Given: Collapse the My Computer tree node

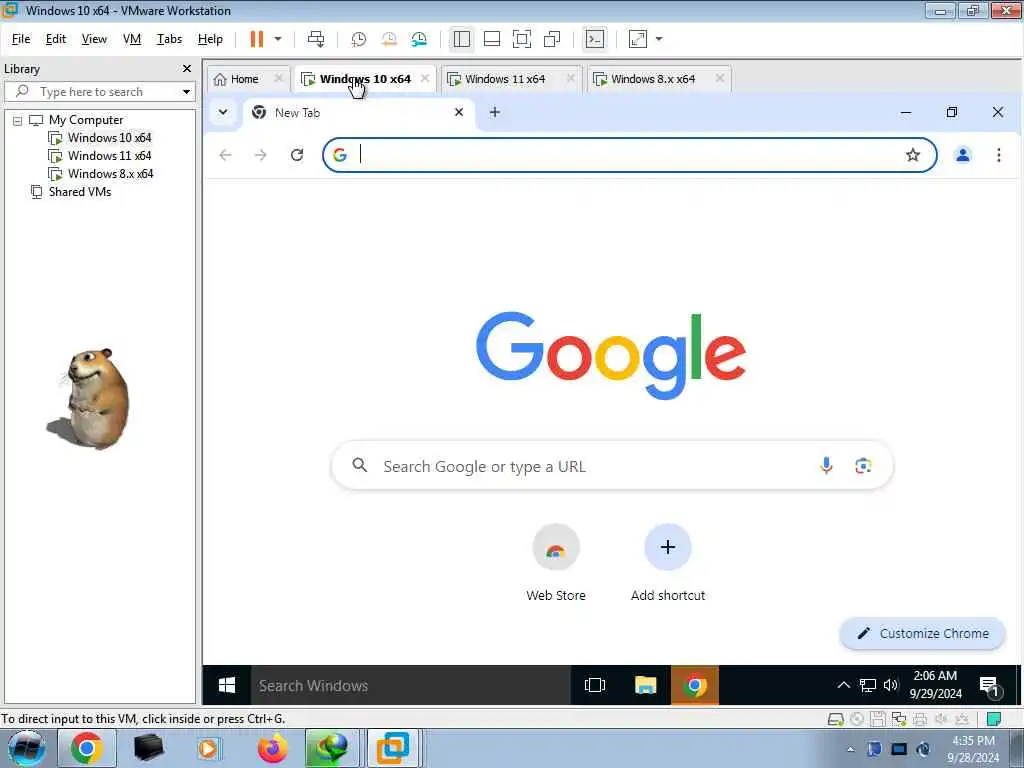Looking at the screenshot, I should [x=18, y=120].
